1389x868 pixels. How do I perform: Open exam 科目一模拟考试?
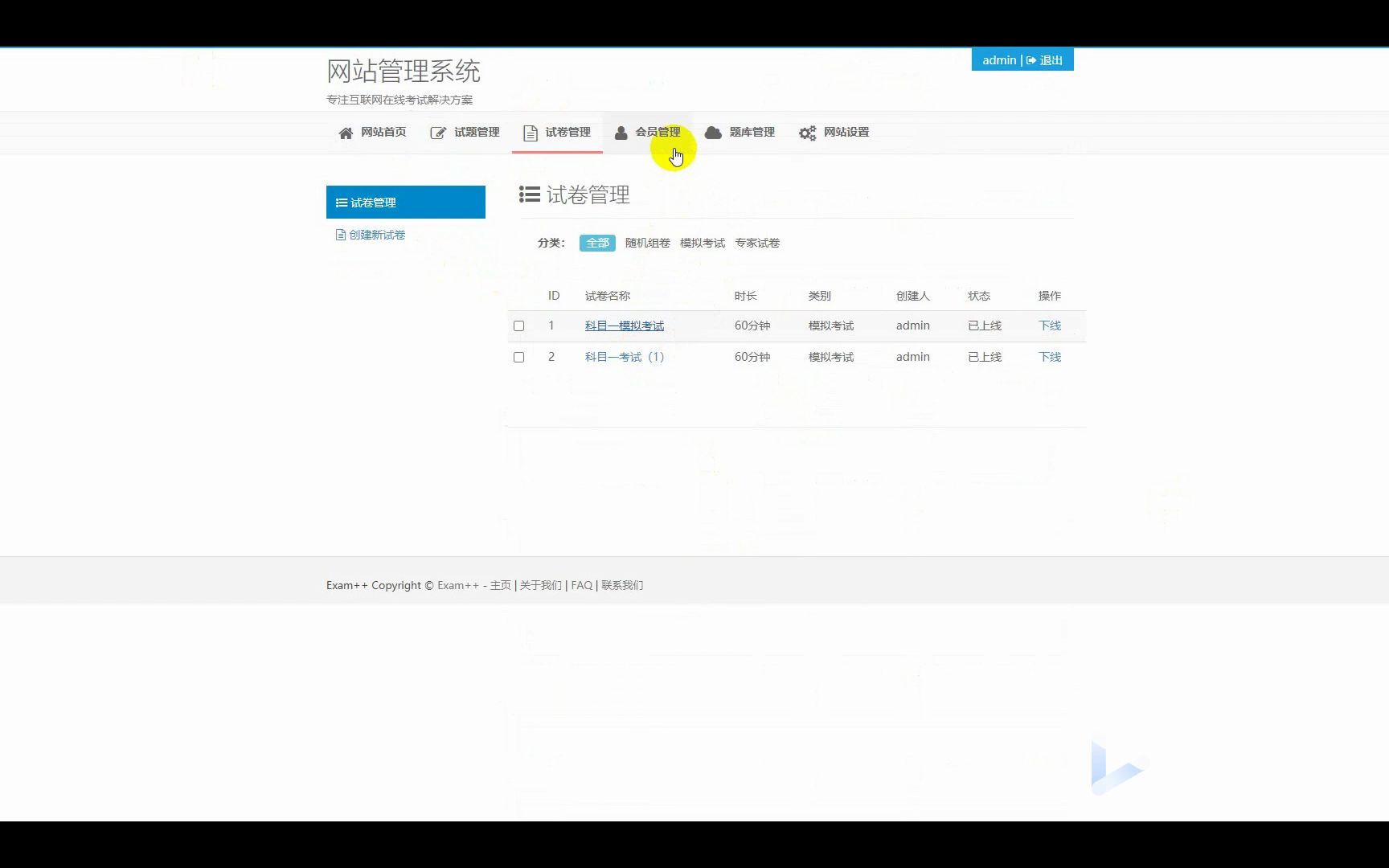pos(625,325)
